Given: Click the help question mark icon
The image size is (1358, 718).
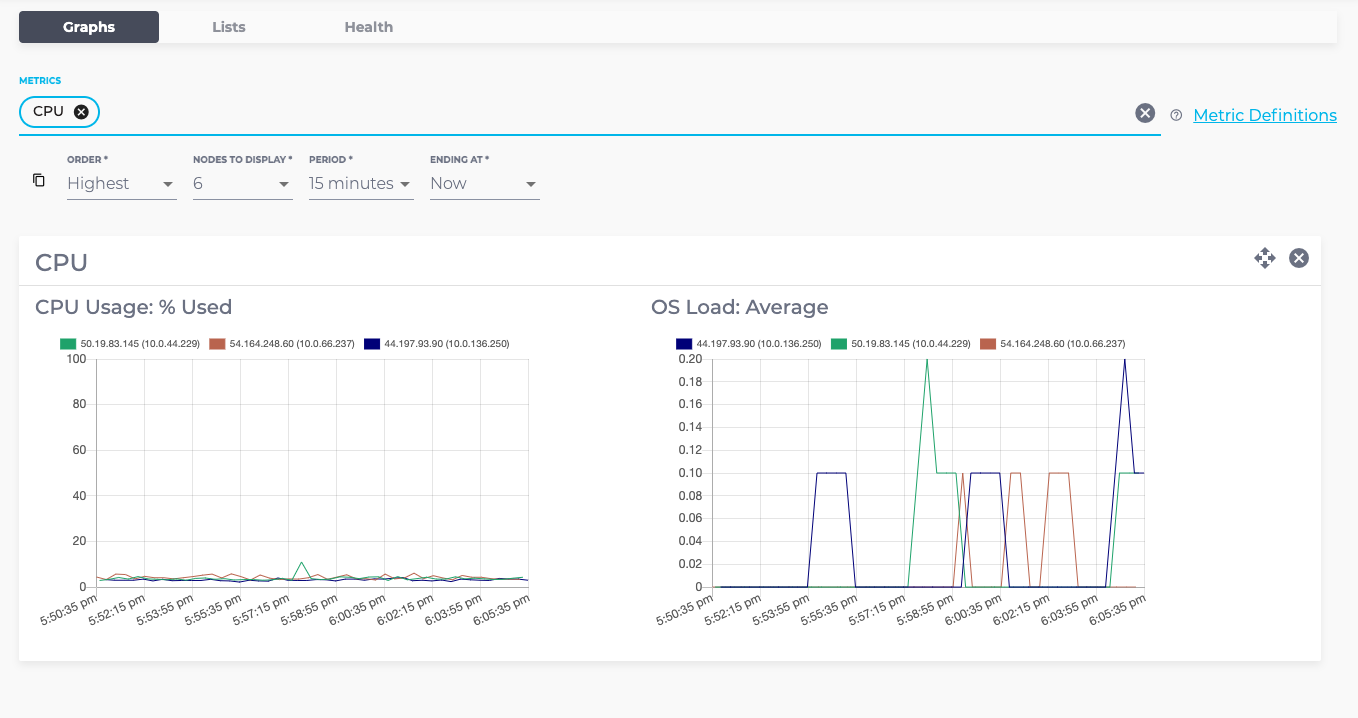Looking at the screenshot, I should 1175,115.
